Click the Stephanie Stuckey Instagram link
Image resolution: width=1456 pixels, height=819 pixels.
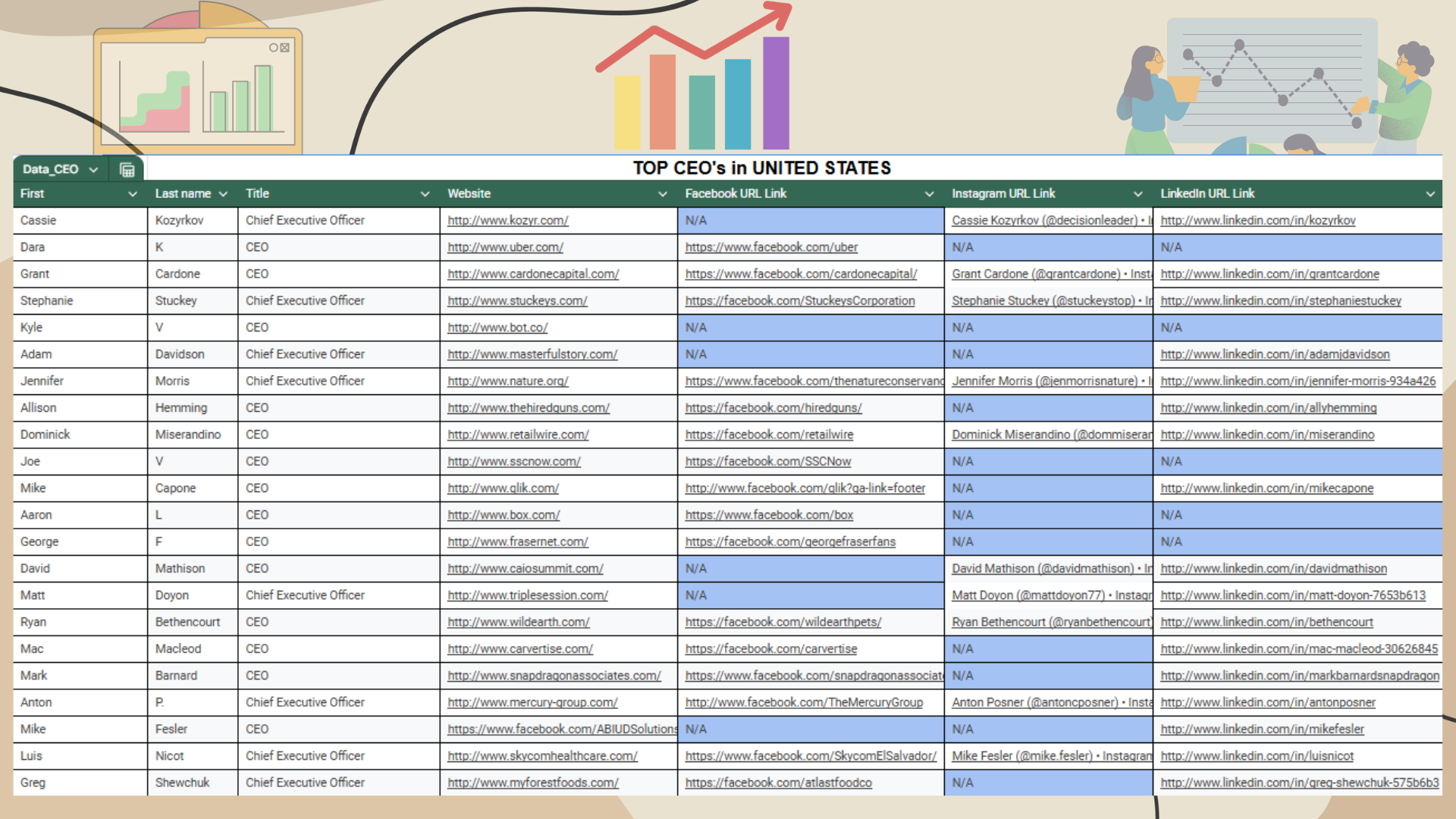1050,301
